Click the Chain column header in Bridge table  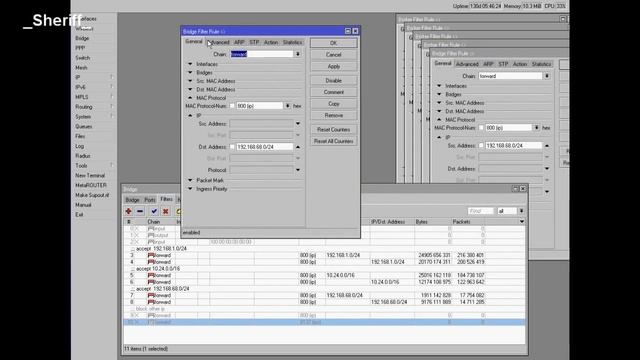pos(160,222)
